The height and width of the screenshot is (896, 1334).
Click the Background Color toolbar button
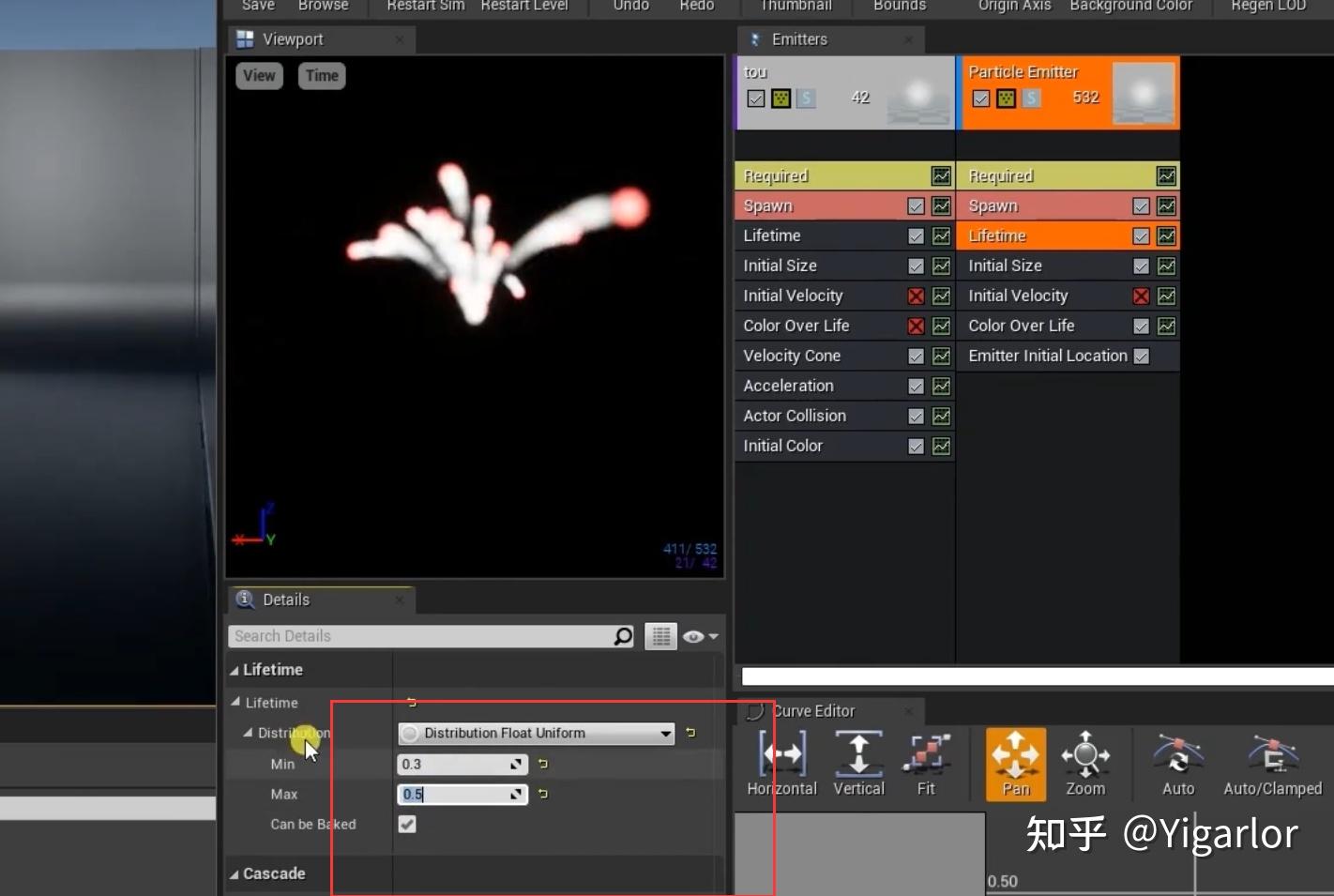click(1130, 6)
